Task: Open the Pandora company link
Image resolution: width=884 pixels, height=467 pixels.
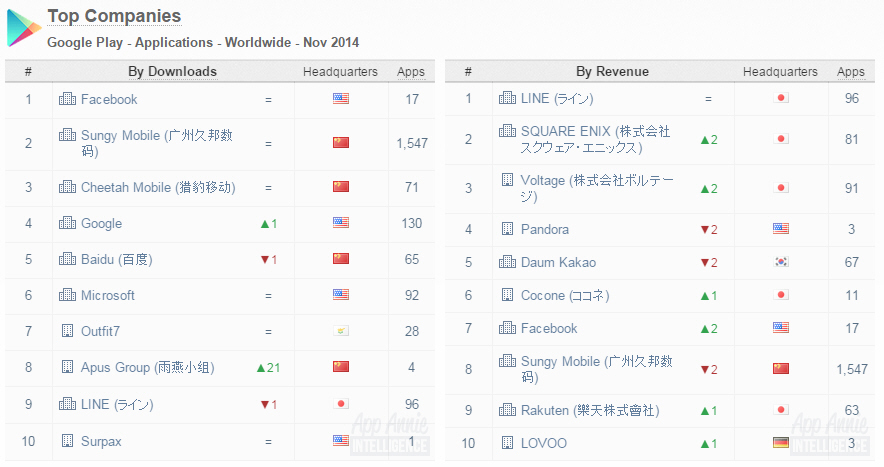Action: [545, 229]
